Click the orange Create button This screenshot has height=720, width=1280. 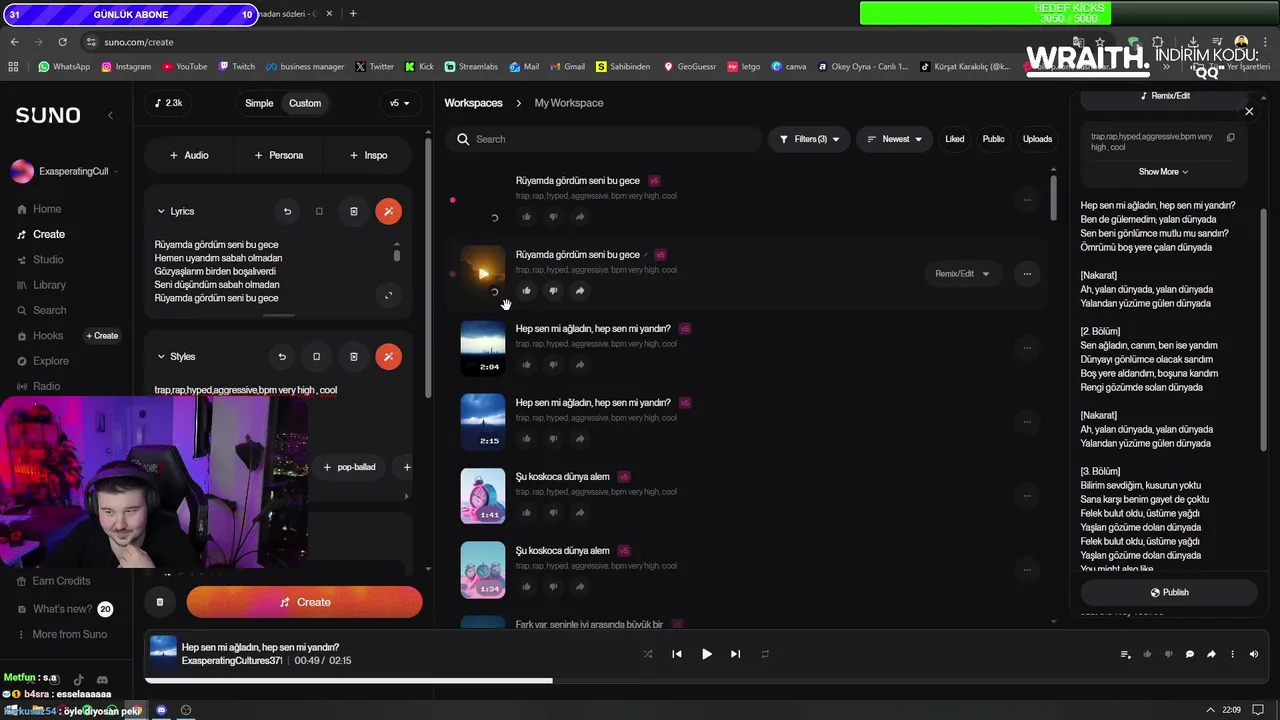pyautogui.click(x=305, y=602)
